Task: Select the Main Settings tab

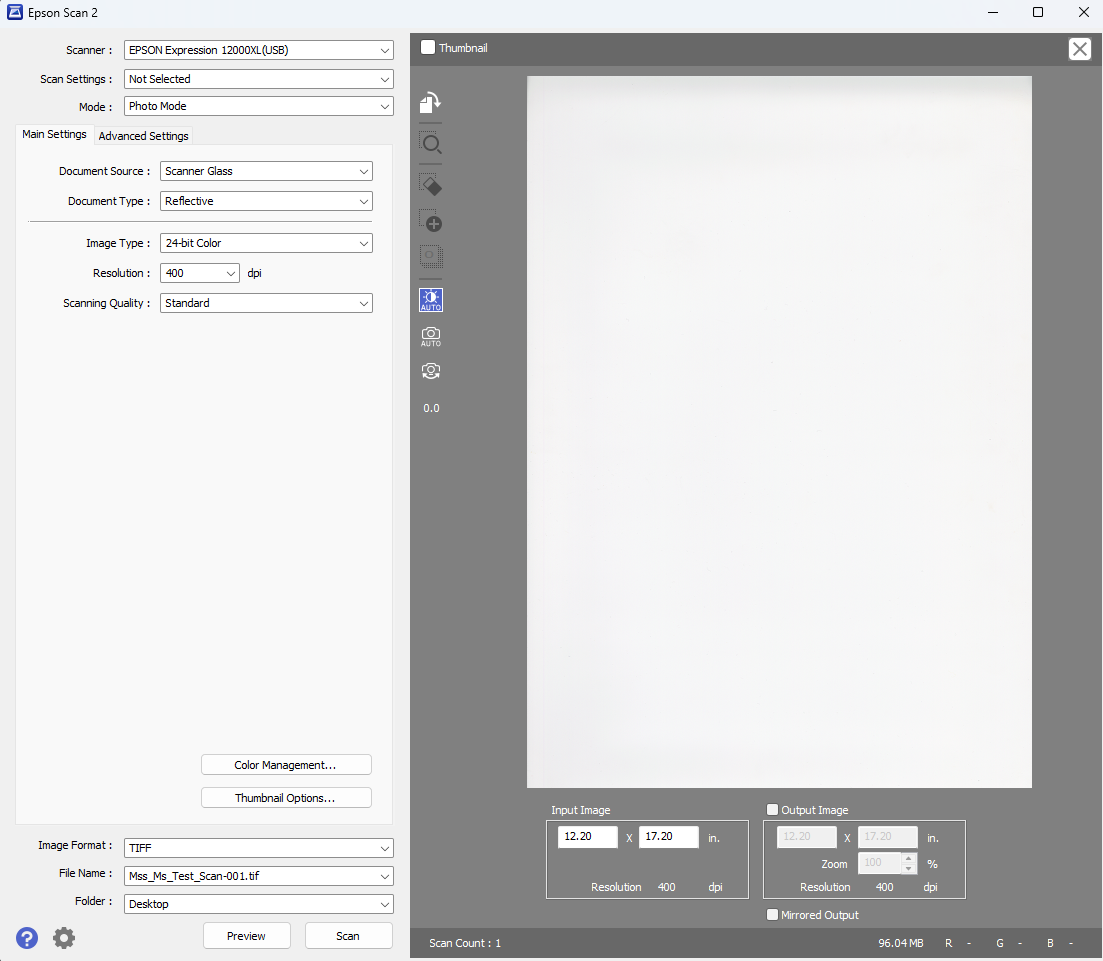Action: (54, 133)
